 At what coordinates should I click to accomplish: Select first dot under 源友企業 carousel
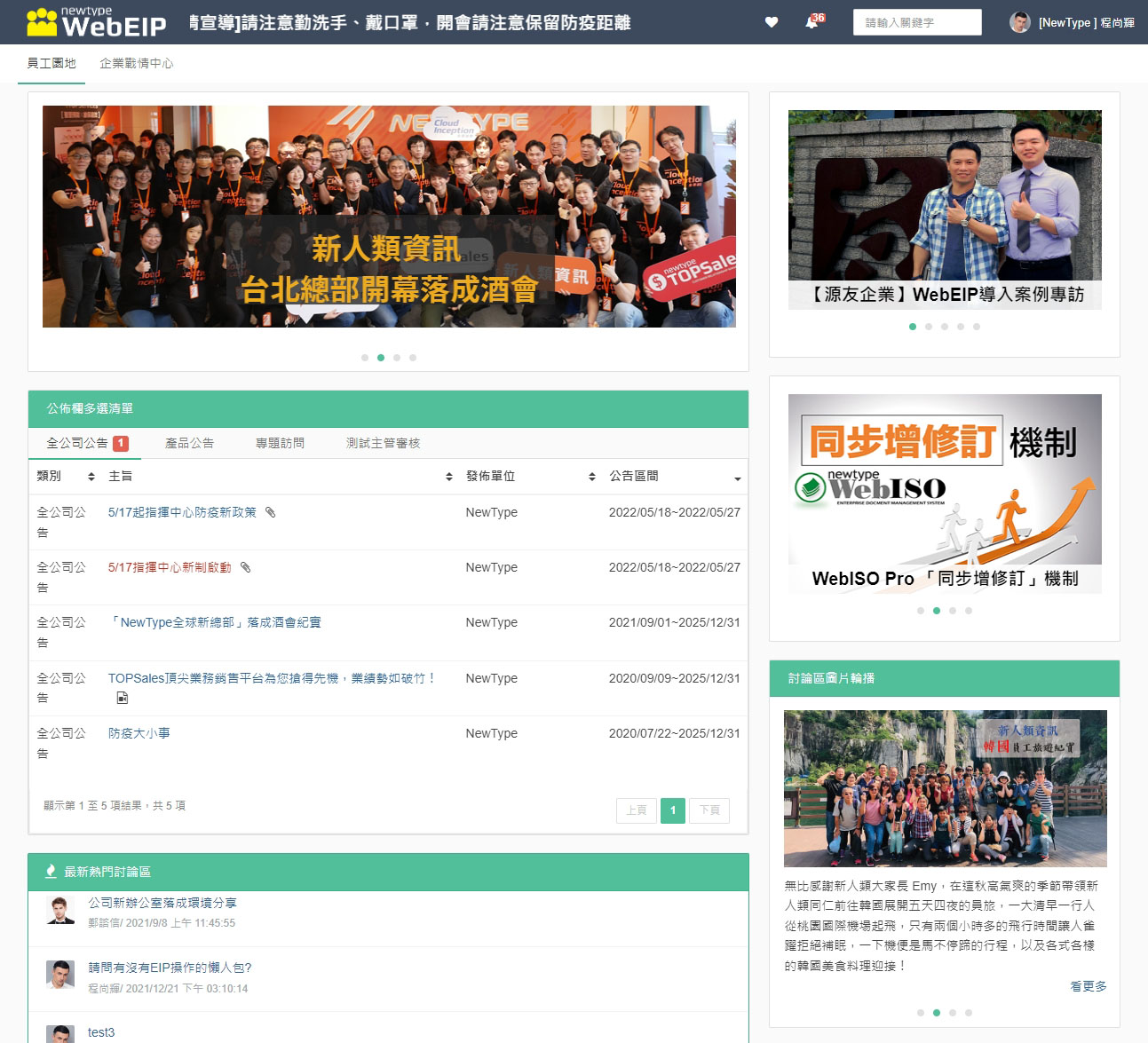point(913,327)
